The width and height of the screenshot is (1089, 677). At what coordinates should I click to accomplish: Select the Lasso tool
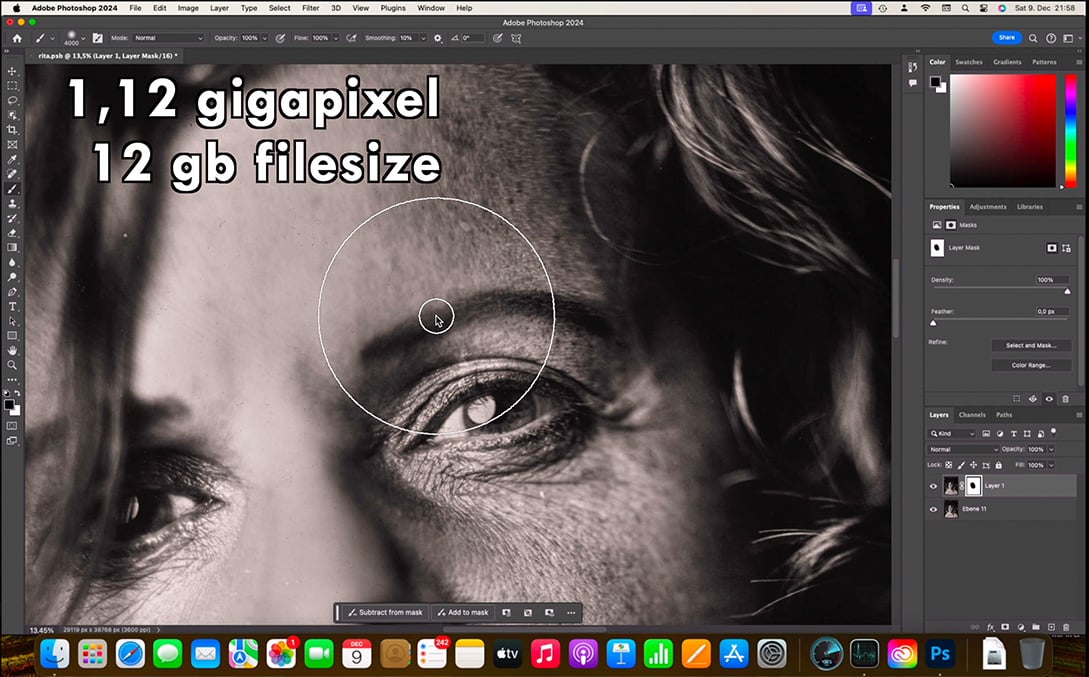[x=13, y=101]
